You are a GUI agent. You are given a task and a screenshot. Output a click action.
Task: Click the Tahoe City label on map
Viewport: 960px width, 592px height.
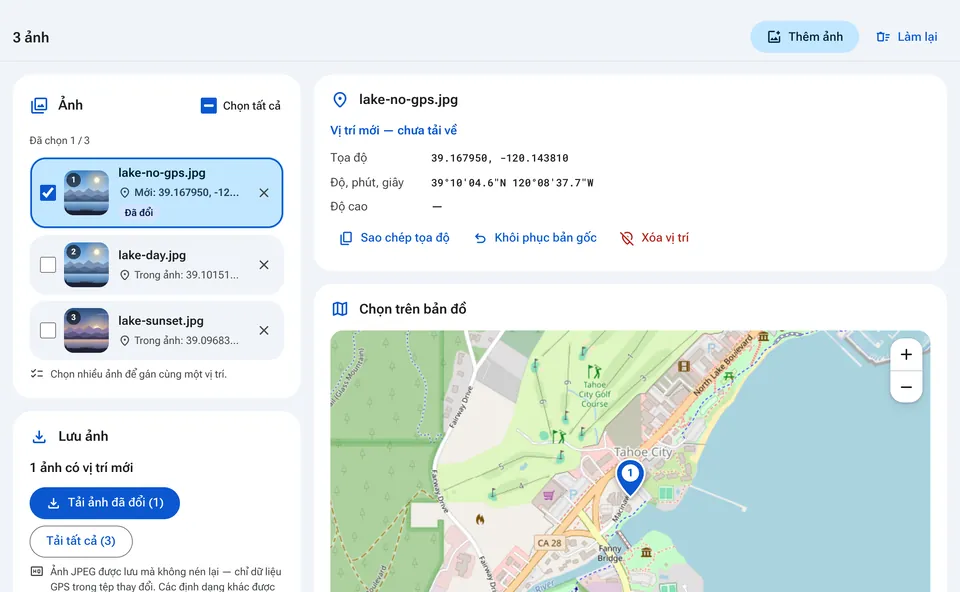pos(643,452)
